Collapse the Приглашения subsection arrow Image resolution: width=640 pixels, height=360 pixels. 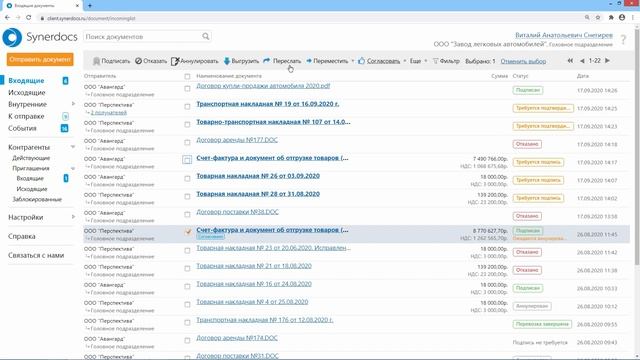[x=73, y=168]
